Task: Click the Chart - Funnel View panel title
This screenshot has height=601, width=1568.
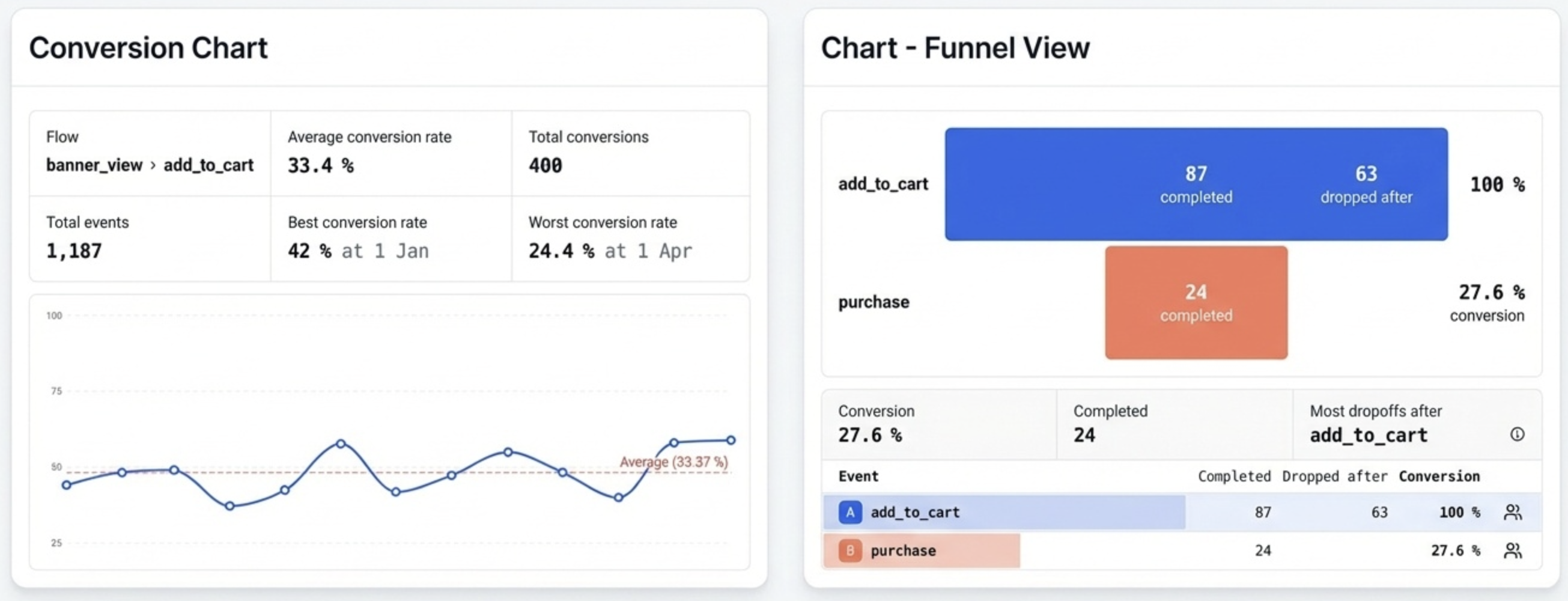Action: [x=956, y=48]
